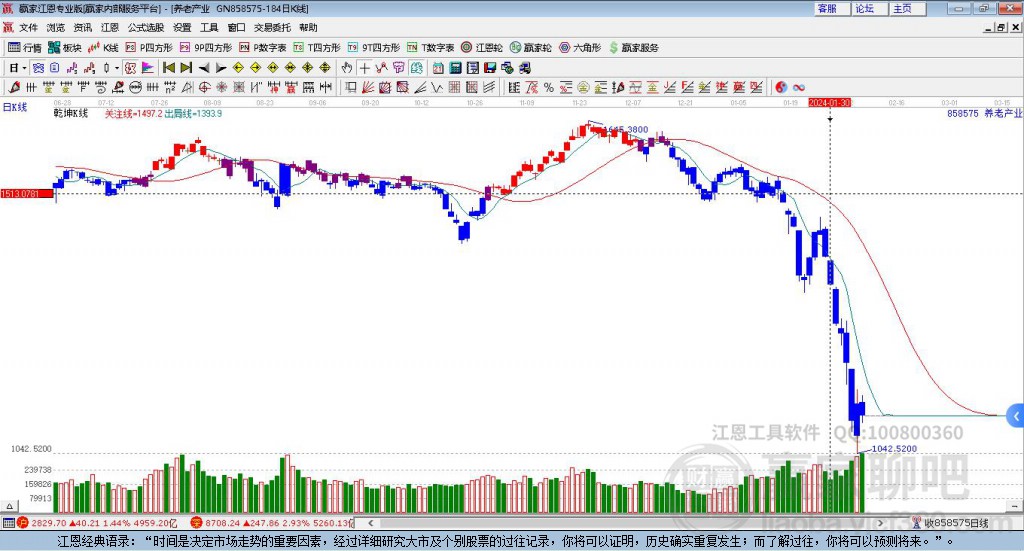Open the calendar icon in toolbar

tap(438, 68)
